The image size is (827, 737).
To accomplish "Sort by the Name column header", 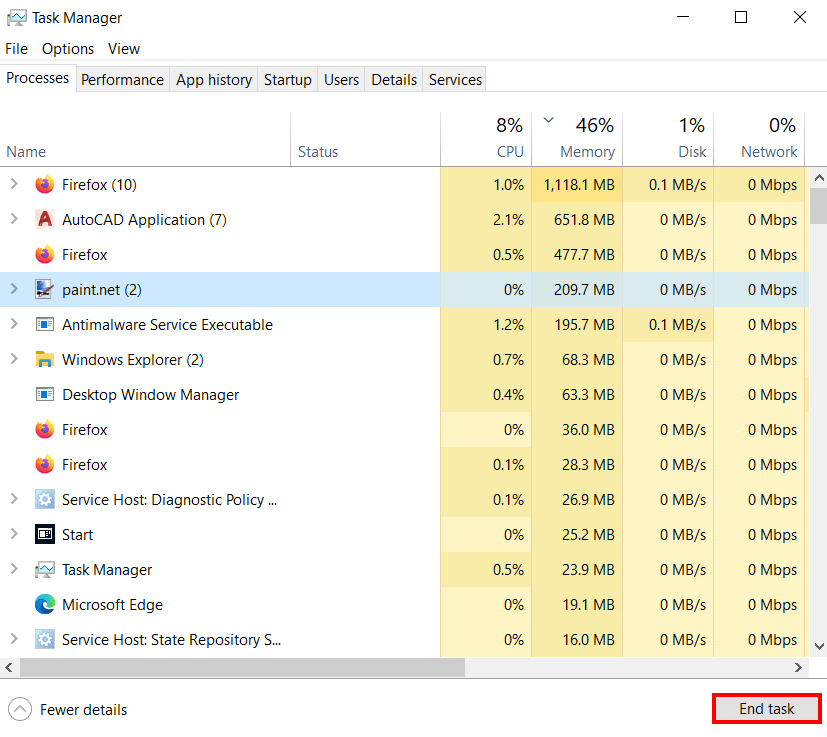I will (x=145, y=140).
